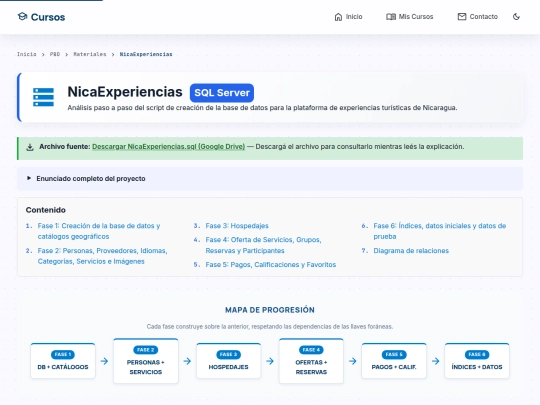Click the chevron after Inicio in breadcrumb
The width and height of the screenshot is (540, 405).
tap(43, 54)
